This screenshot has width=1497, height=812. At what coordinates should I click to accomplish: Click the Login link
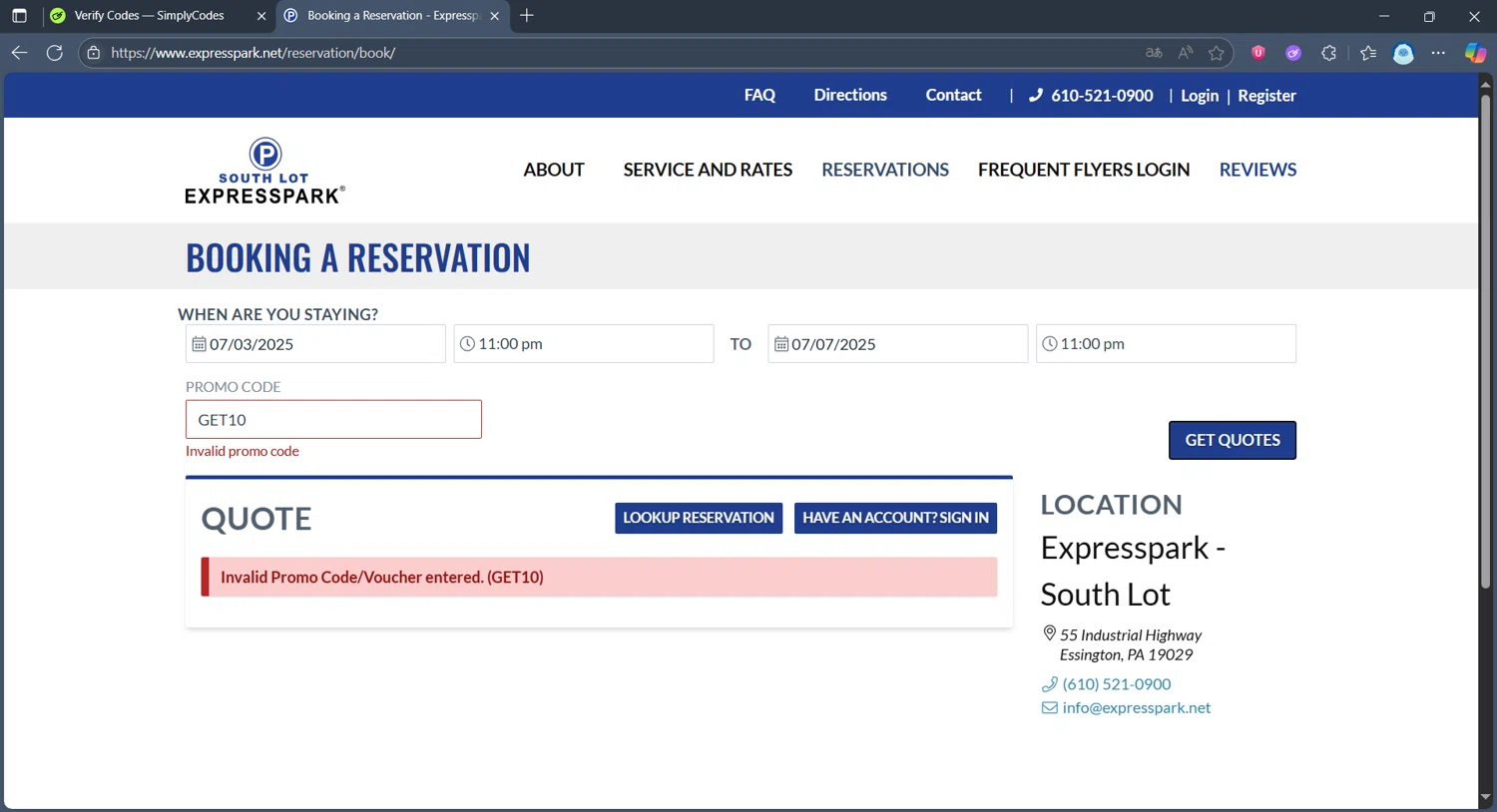[1200, 96]
